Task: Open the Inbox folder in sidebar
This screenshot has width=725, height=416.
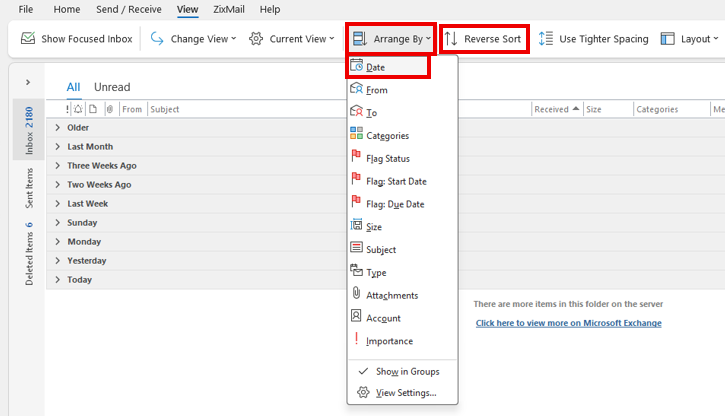Action: tap(29, 130)
